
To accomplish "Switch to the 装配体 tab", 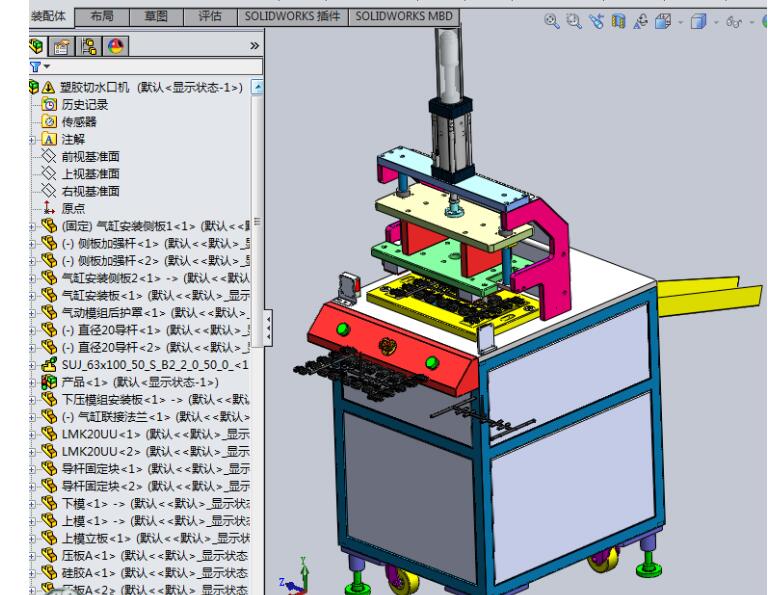I will point(50,16).
